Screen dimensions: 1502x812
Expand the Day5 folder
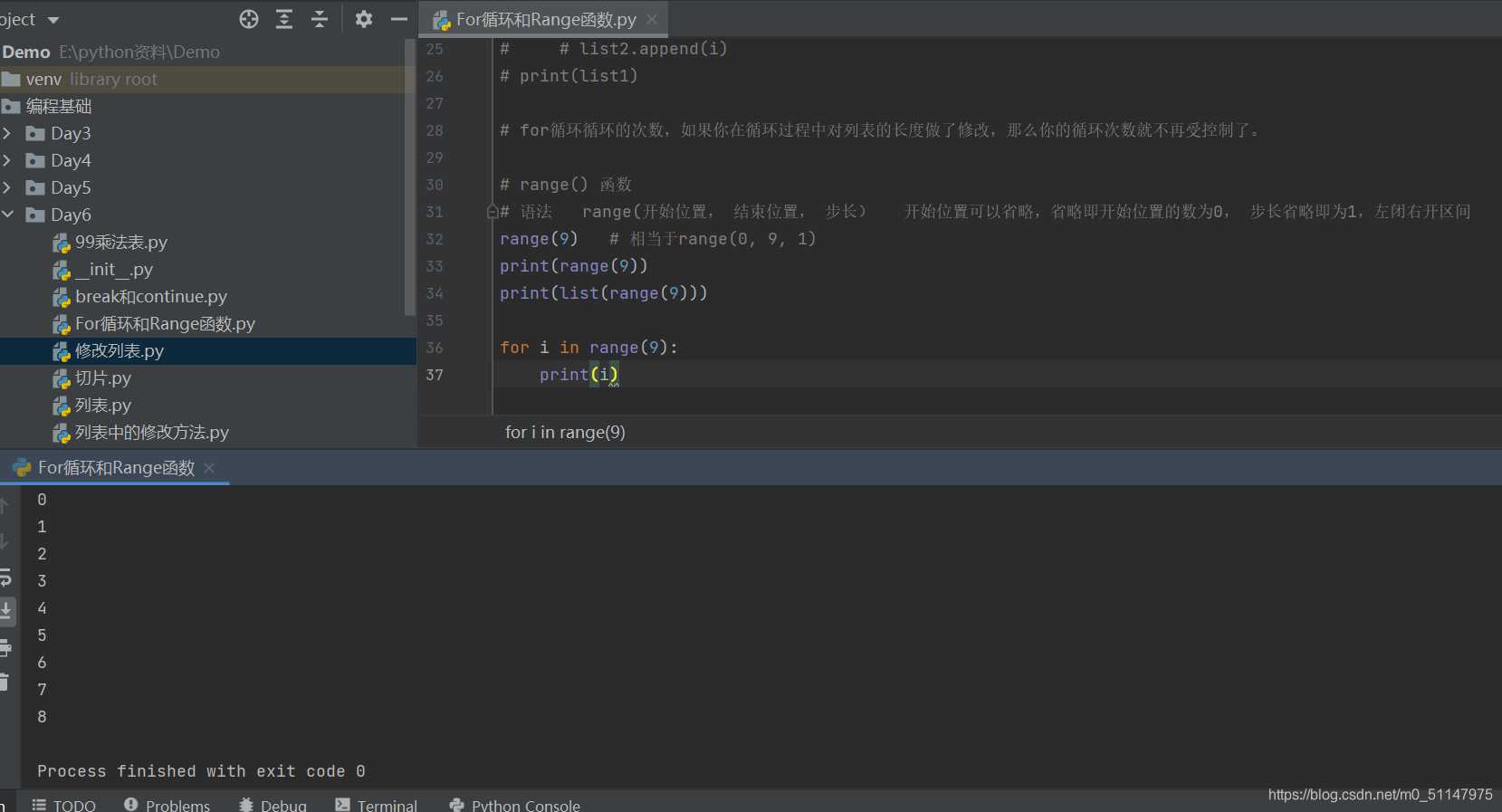(x=7, y=187)
